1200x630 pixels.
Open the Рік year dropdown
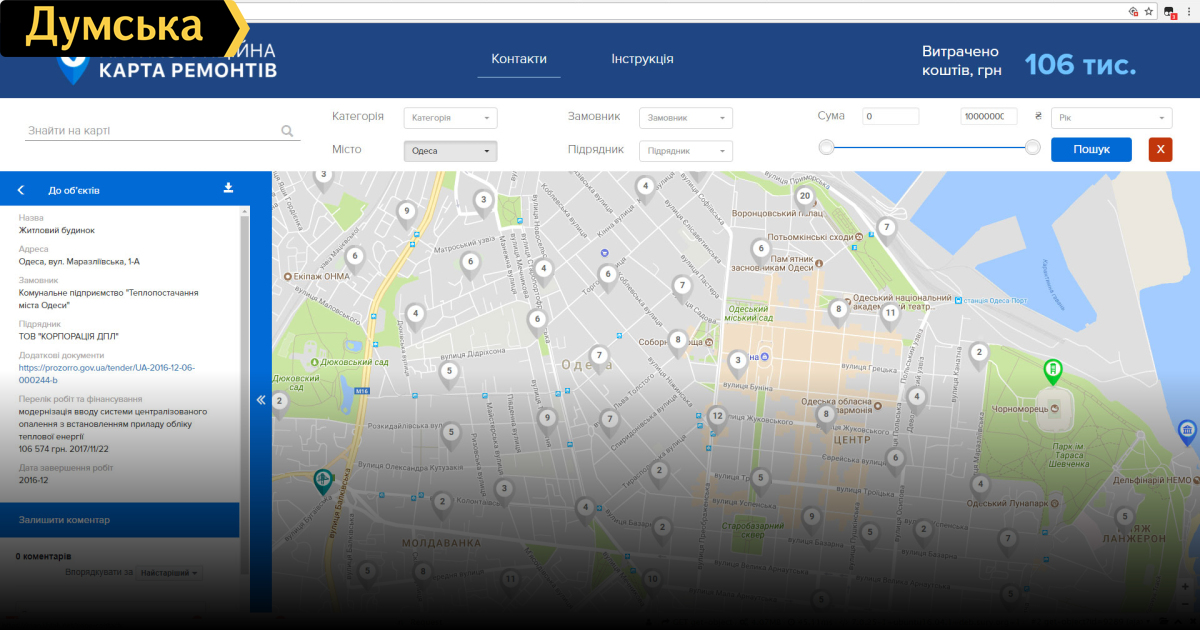coord(1111,118)
